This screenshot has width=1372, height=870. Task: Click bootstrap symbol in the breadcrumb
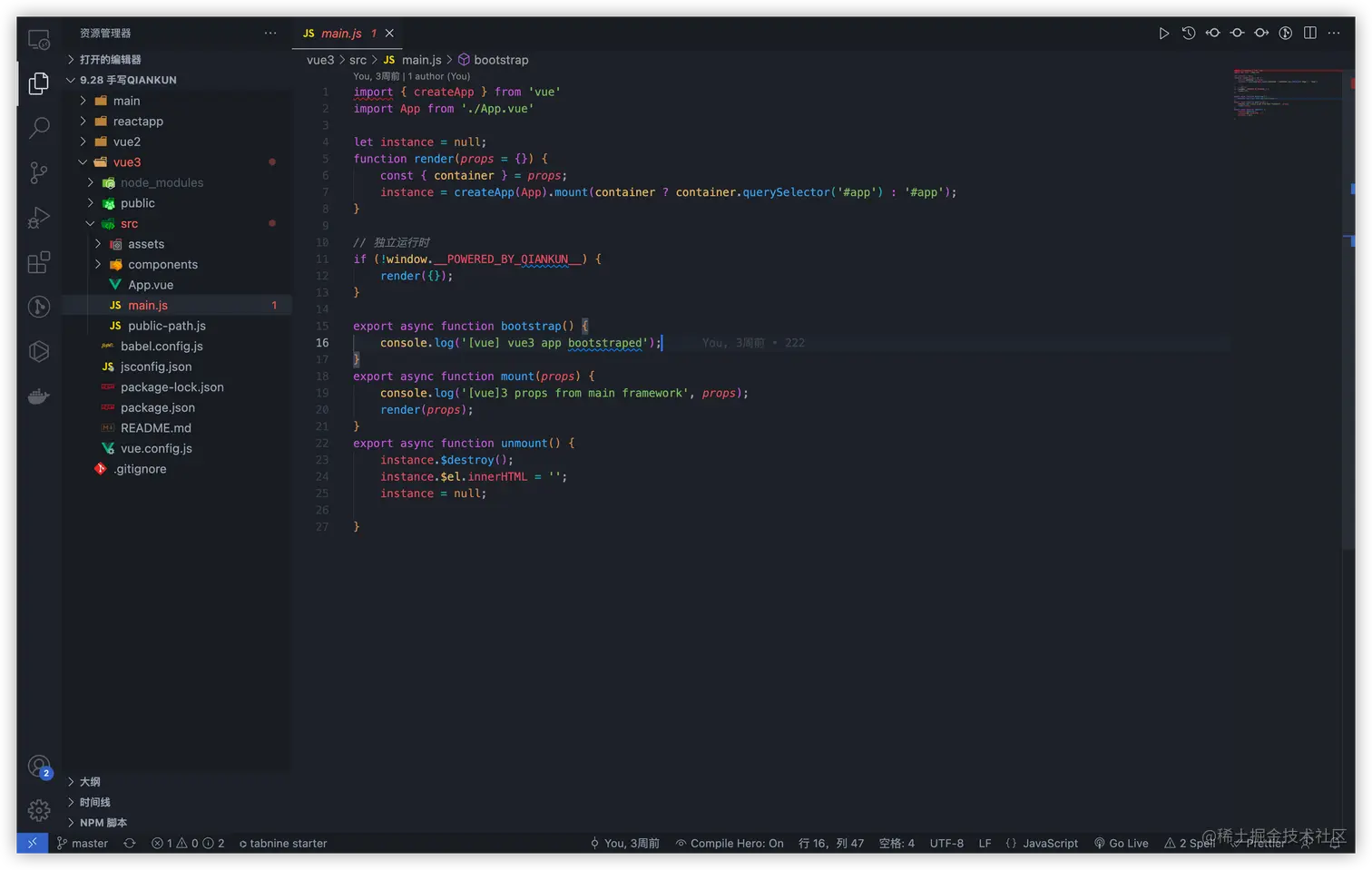click(x=493, y=60)
